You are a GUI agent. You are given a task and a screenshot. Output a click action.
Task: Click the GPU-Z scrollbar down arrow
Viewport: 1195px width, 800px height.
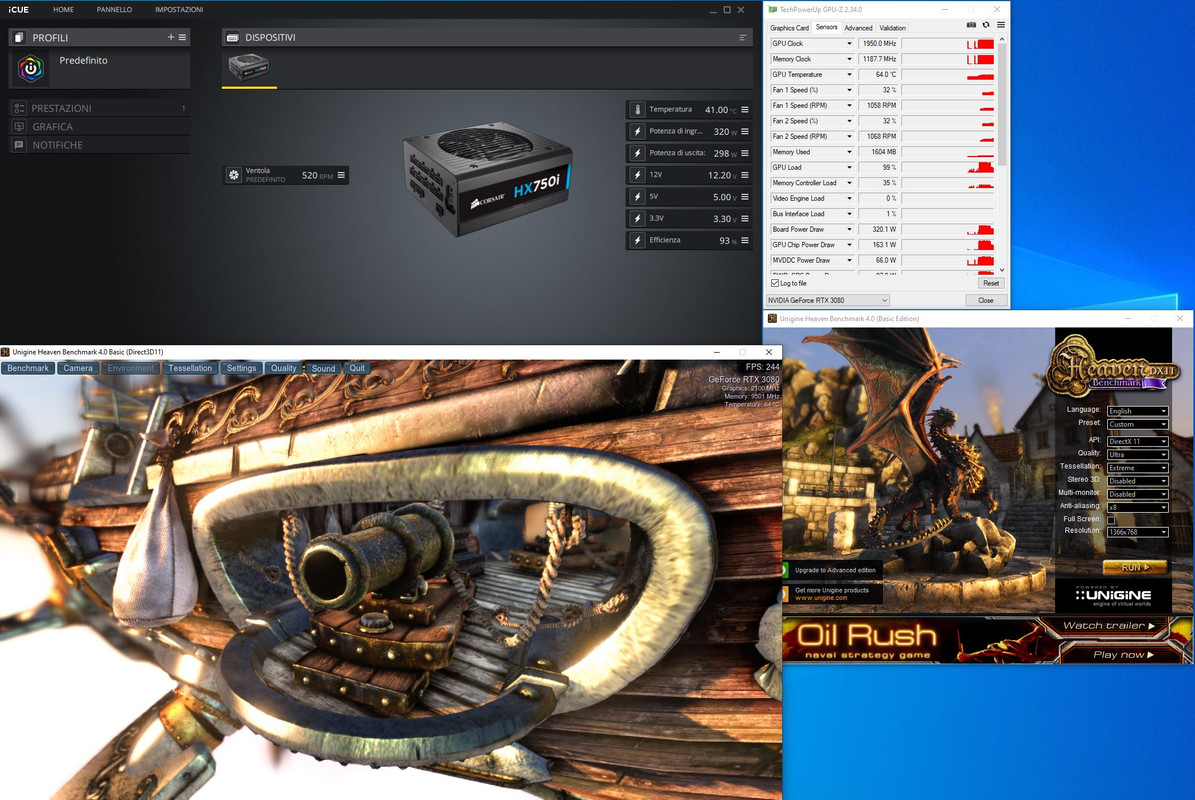point(1001,270)
